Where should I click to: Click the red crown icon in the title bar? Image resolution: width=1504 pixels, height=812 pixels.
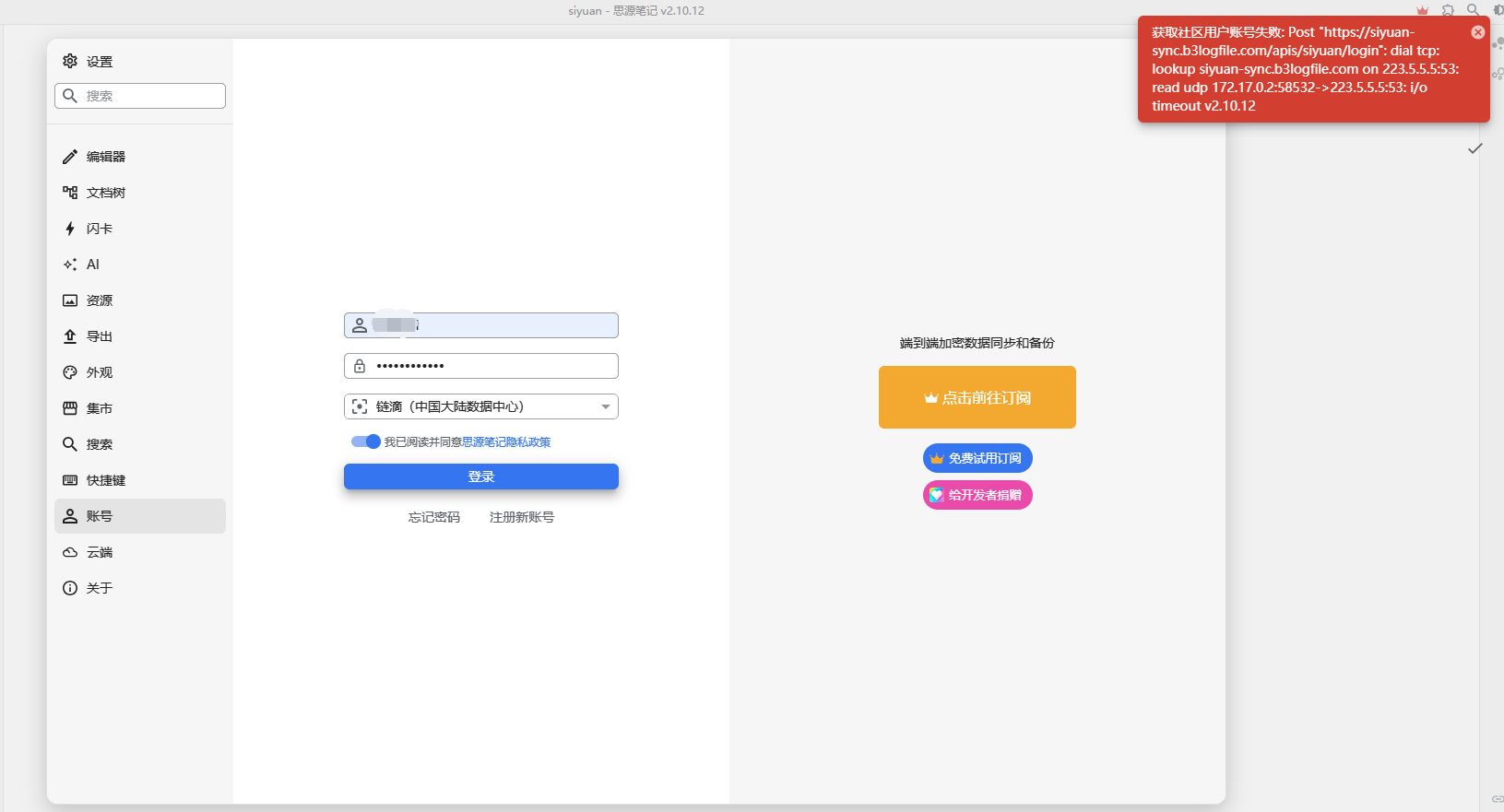[1423, 10]
